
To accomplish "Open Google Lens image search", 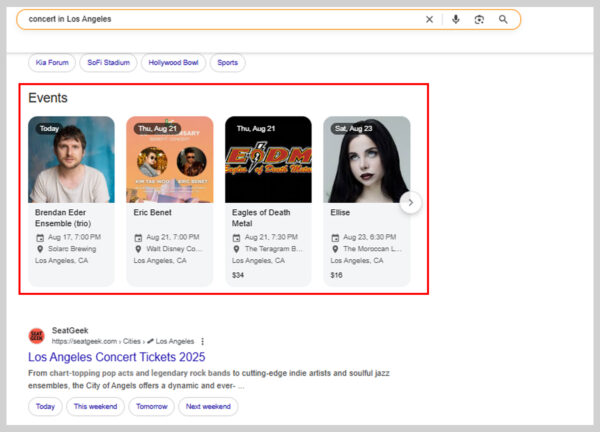I will [479, 19].
